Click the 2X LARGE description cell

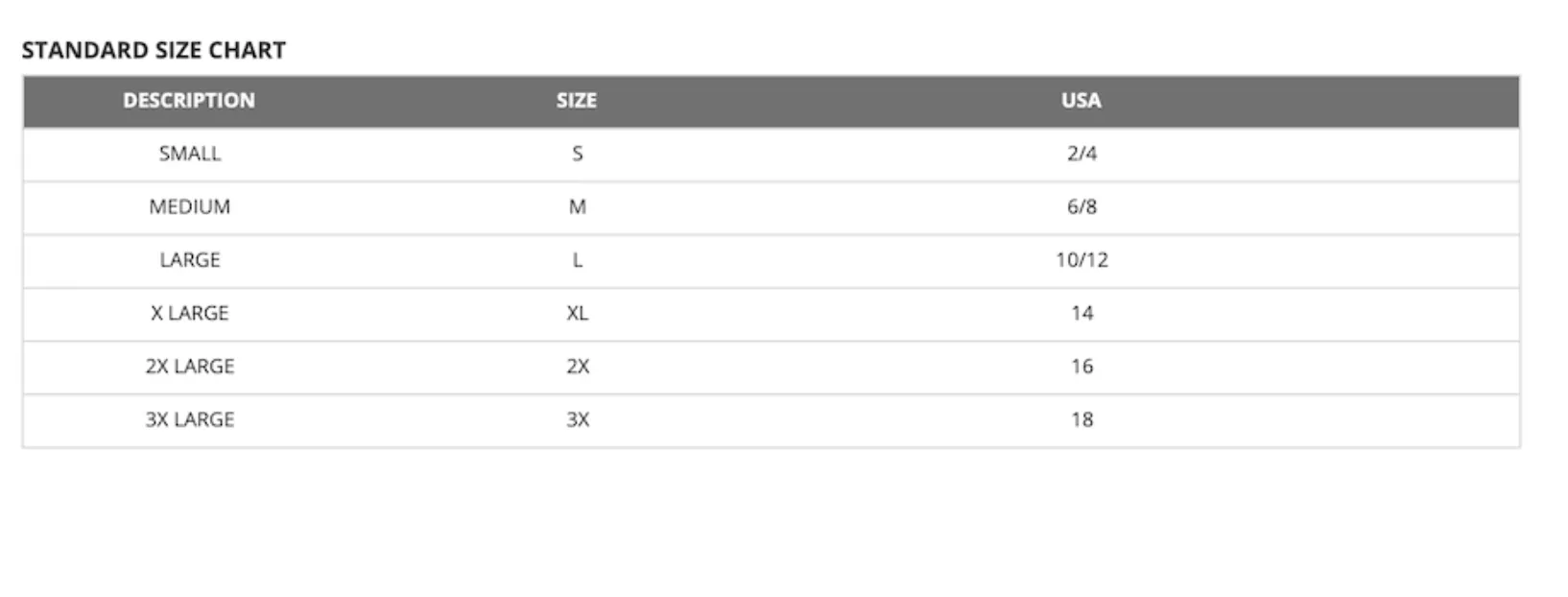pyautogui.click(x=190, y=367)
